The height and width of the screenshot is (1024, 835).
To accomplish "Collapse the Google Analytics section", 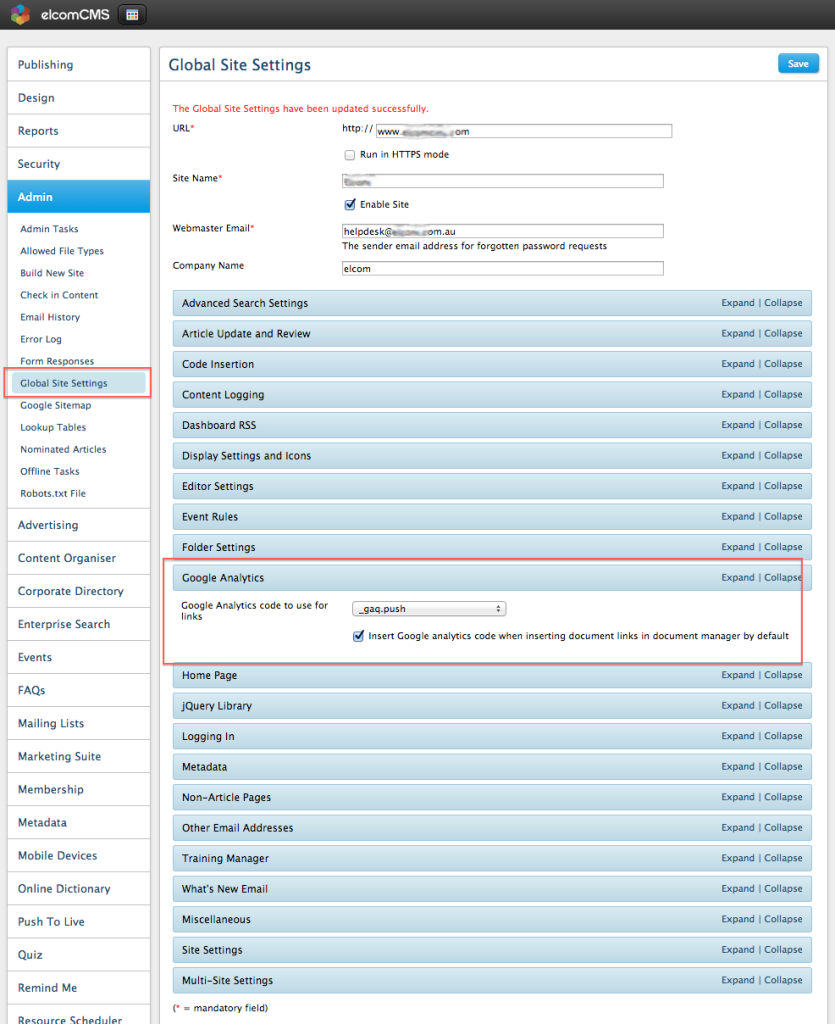I will [783, 577].
